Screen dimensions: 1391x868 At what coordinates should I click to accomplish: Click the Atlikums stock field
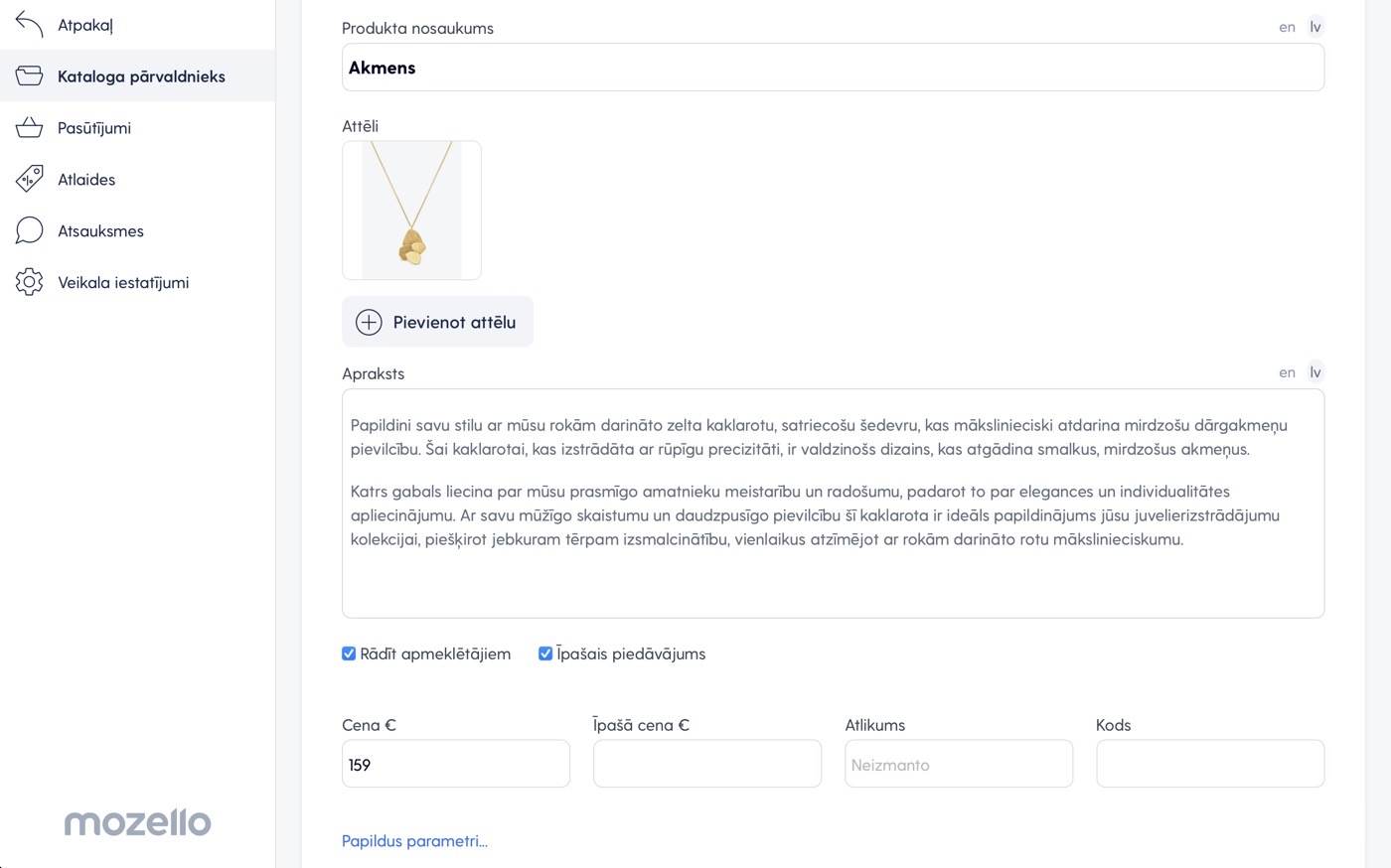(959, 764)
